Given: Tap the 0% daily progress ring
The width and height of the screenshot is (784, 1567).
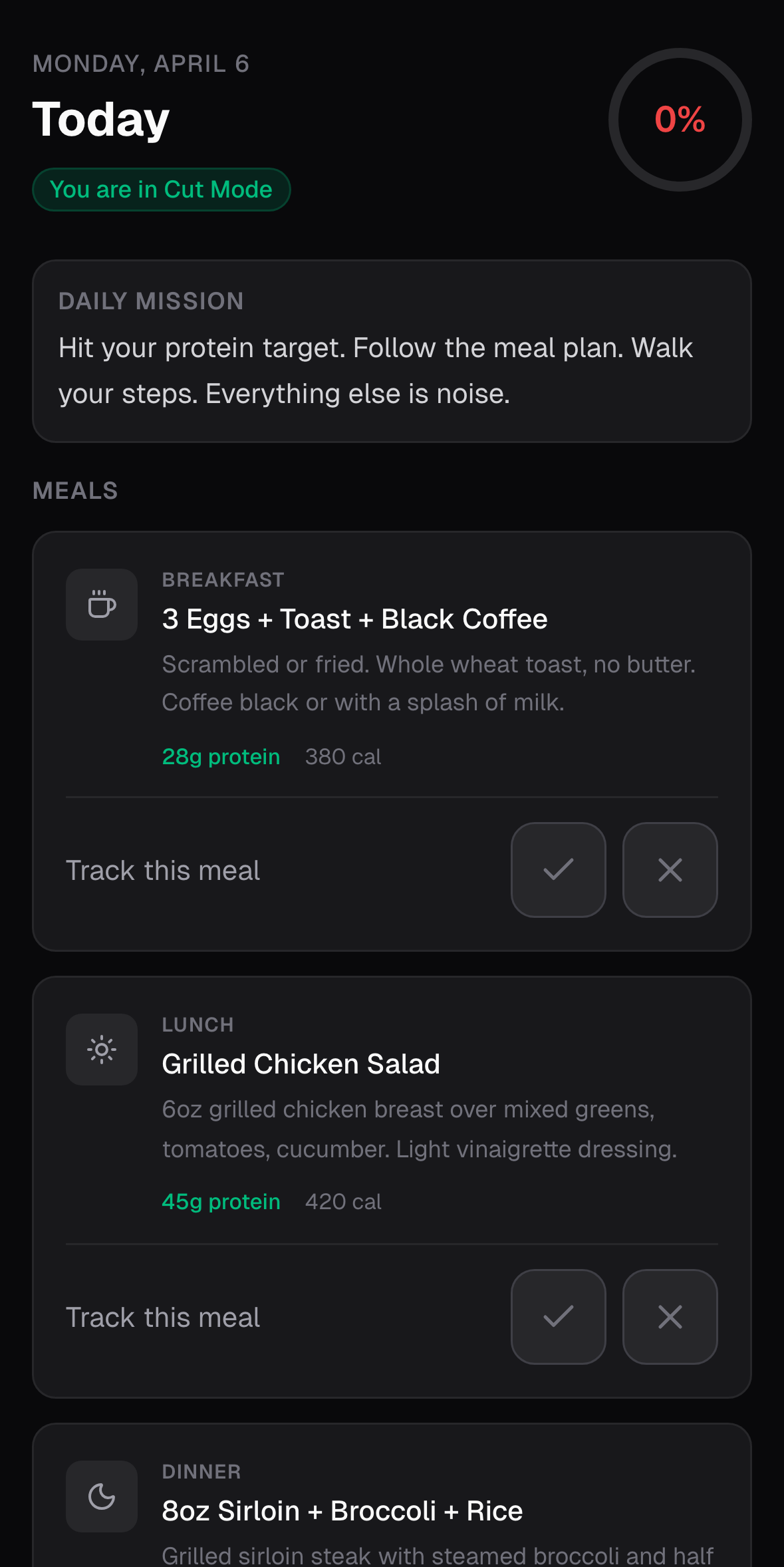Looking at the screenshot, I should (680, 120).
